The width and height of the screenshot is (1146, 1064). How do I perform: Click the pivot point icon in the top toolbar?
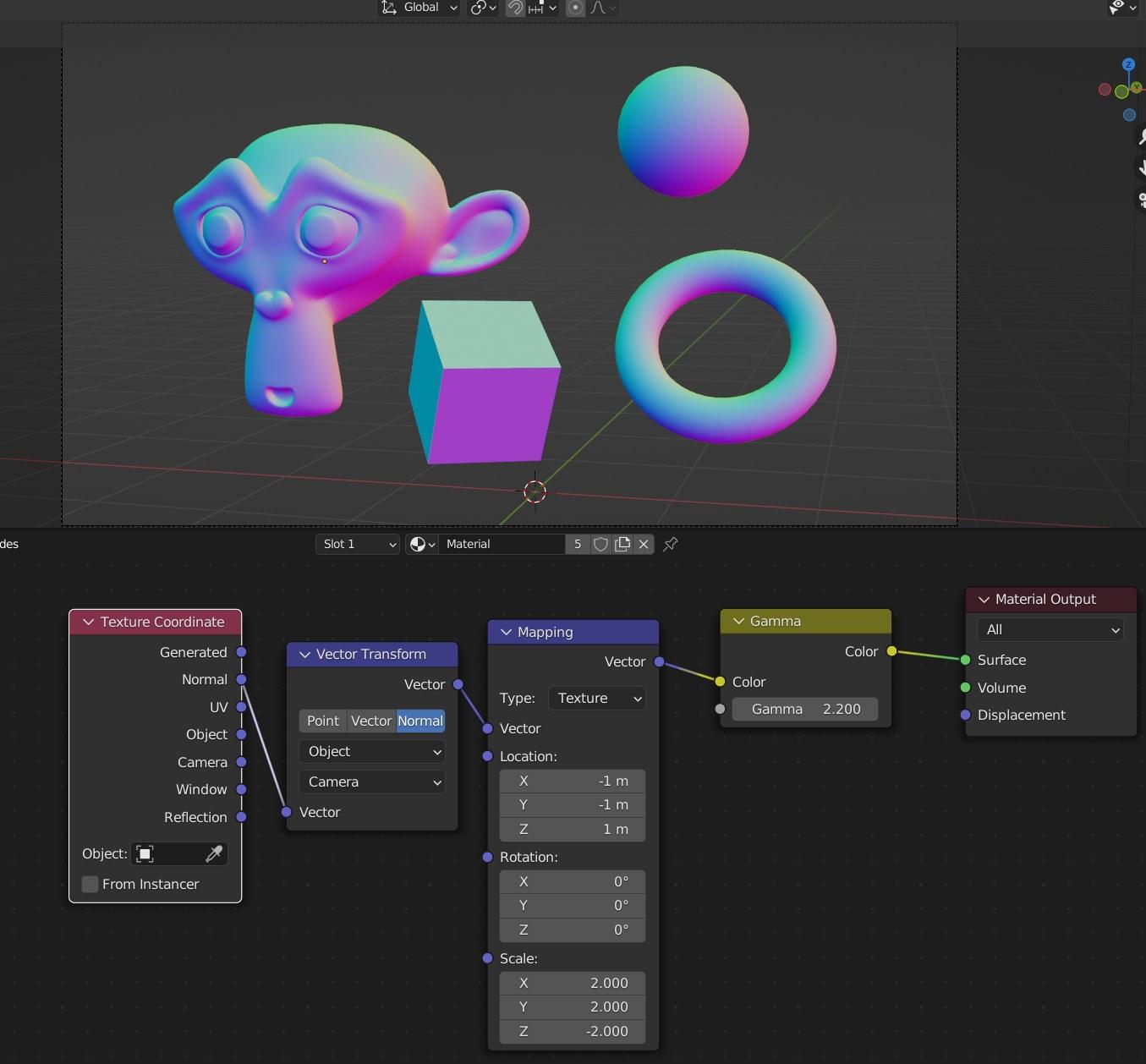[x=480, y=8]
